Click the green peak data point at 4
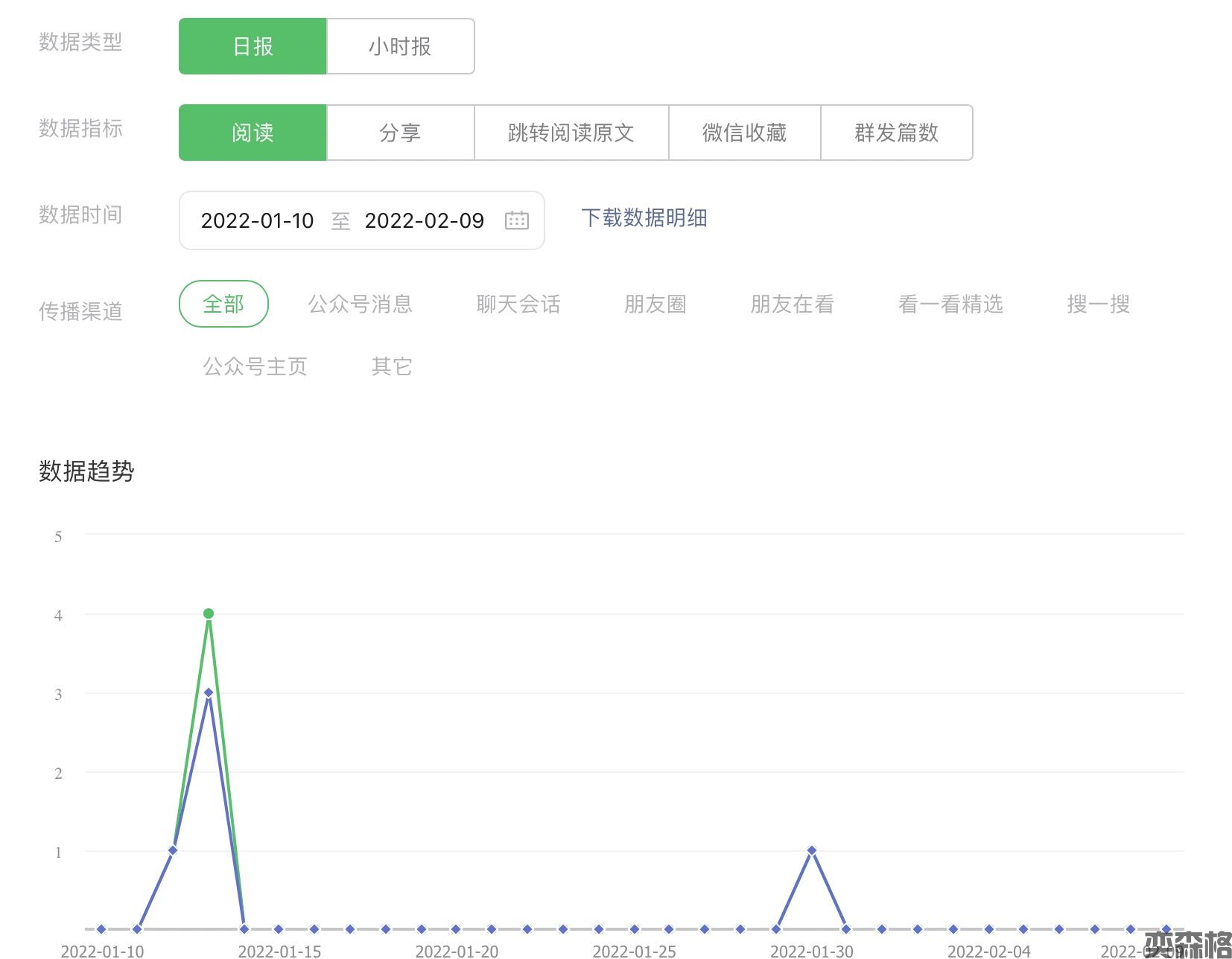 pos(209,614)
